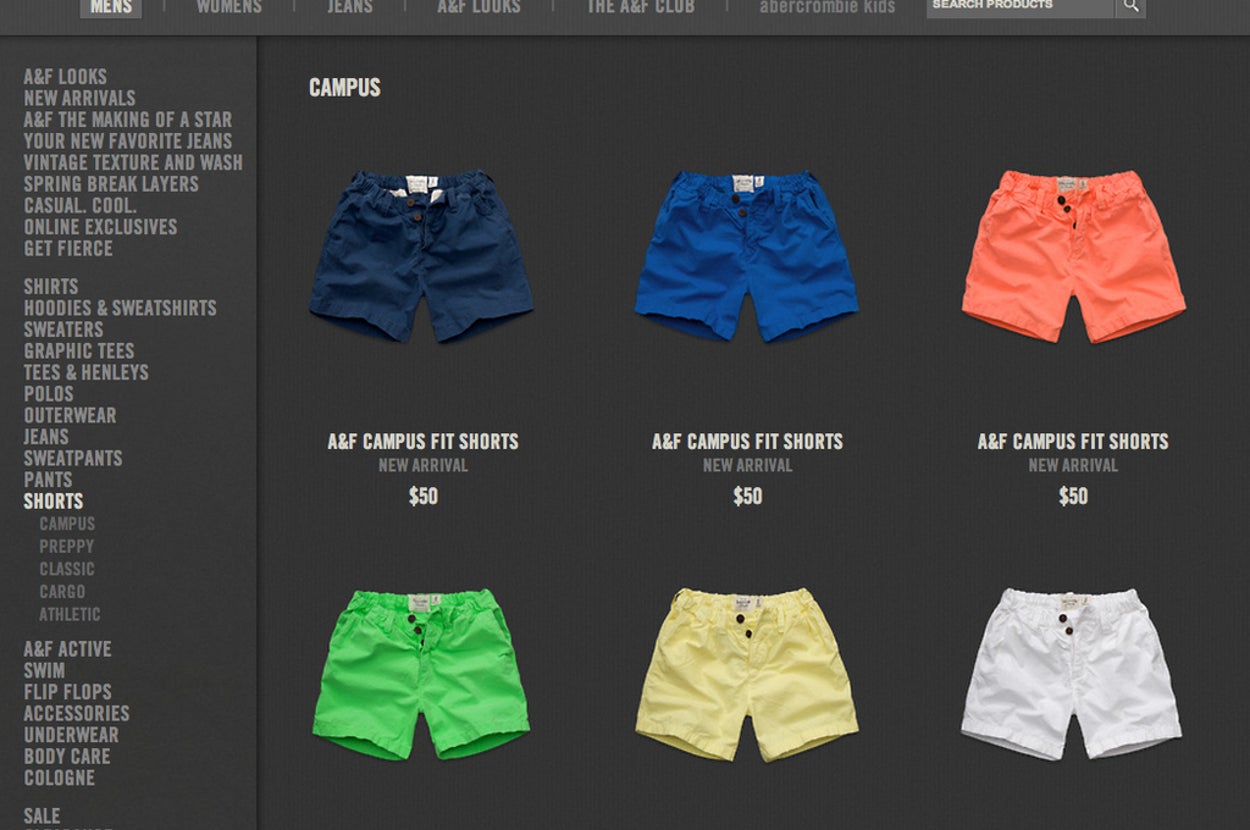Open the royal blue shorts thumbnail
The image size is (1250, 830).
pyautogui.click(x=746, y=256)
